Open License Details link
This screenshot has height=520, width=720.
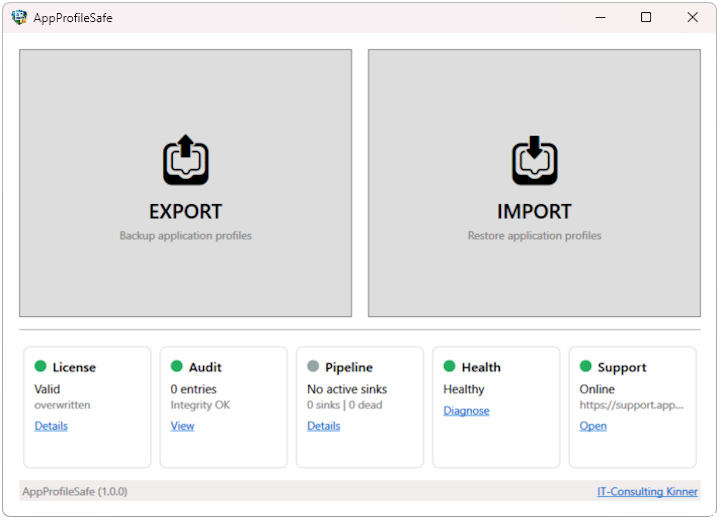[51, 426]
